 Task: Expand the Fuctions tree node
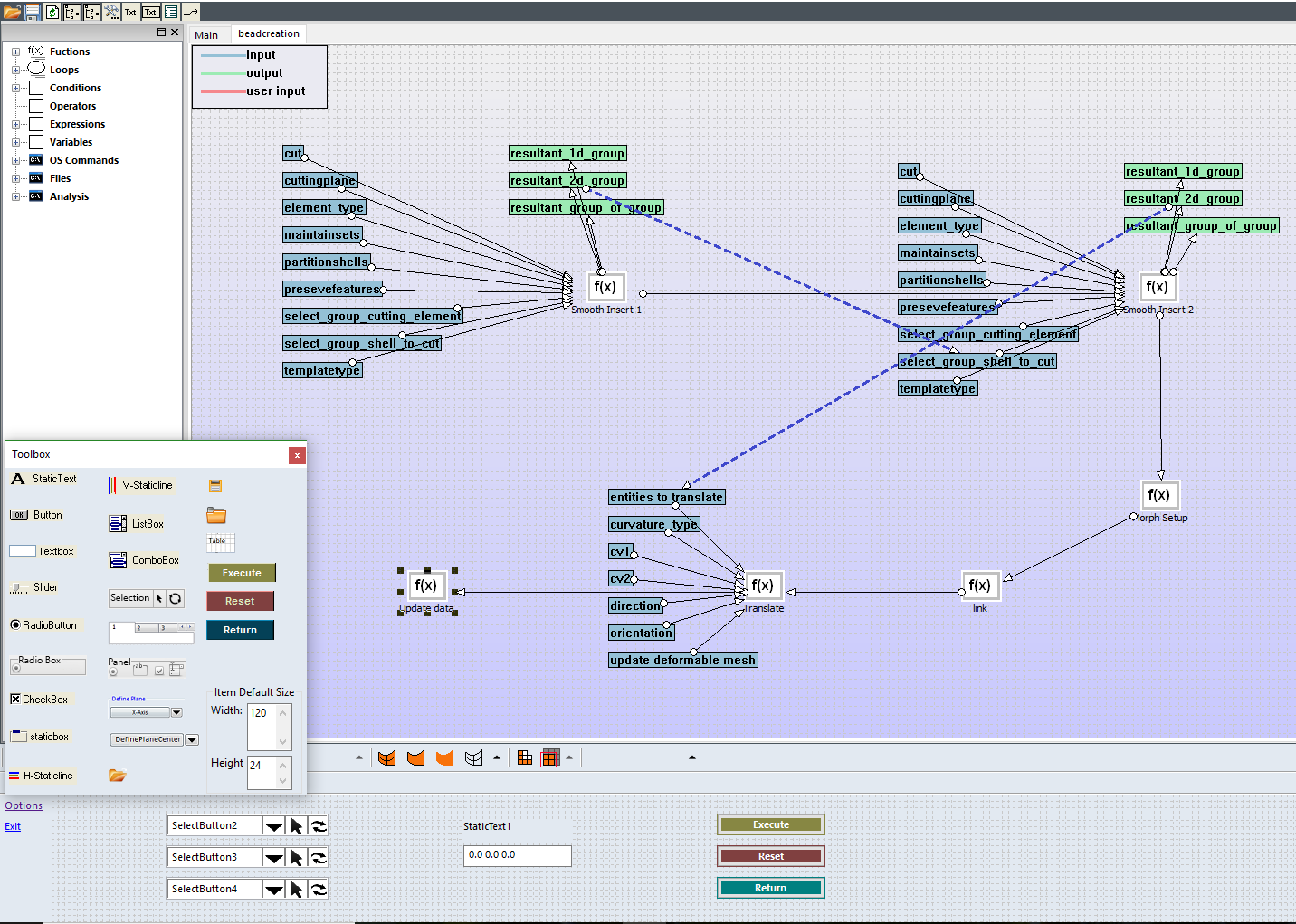click(15, 52)
